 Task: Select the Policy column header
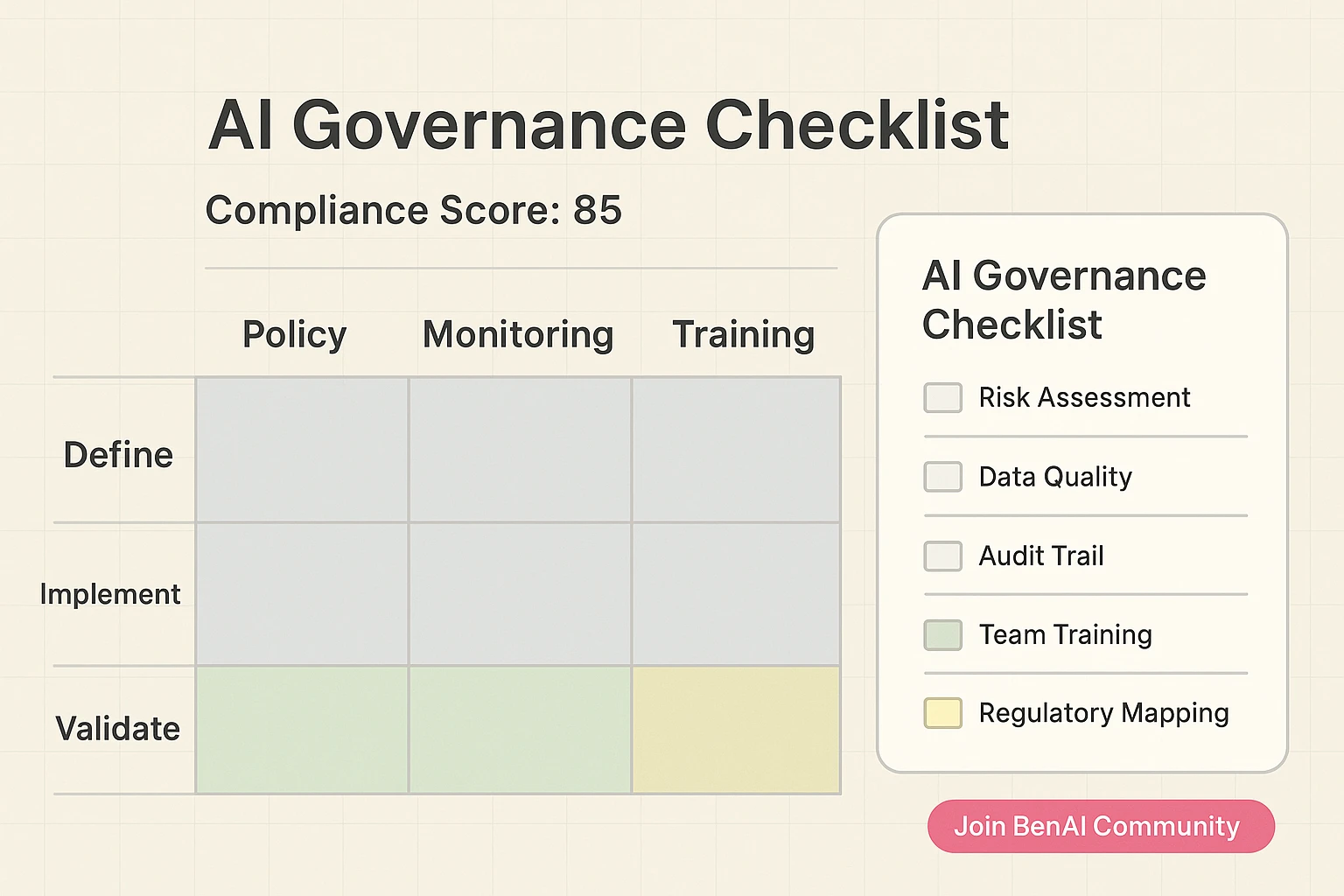pos(294,334)
